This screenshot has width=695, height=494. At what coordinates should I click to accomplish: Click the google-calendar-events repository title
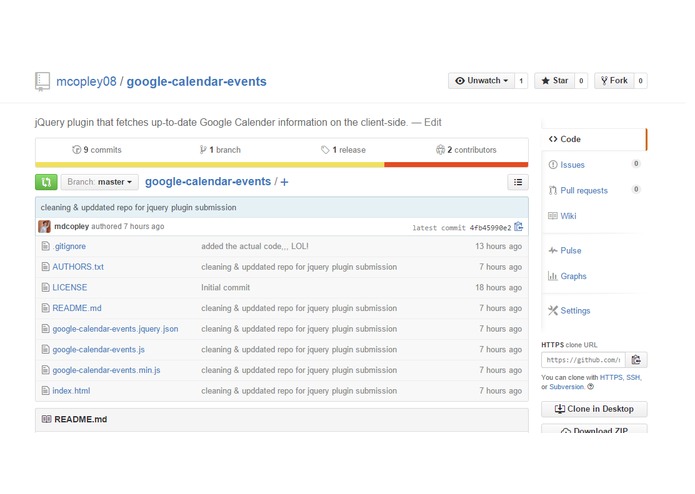pyautogui.click(x=197, y=82)
